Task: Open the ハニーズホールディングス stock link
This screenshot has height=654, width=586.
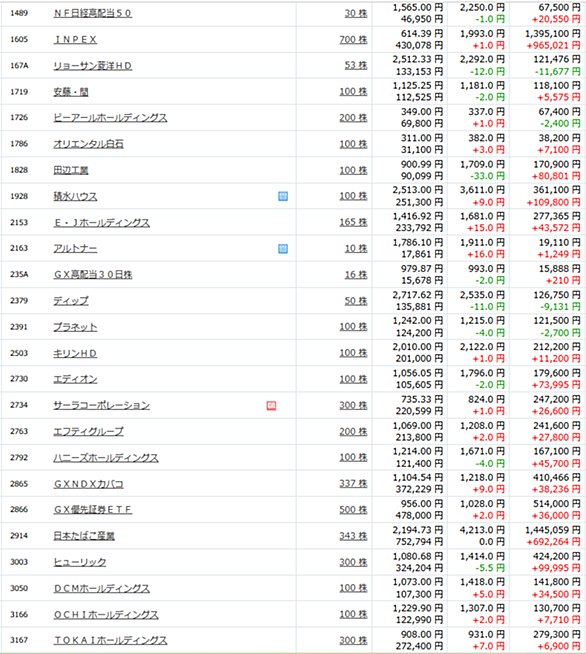Action: tap(106, 458)
